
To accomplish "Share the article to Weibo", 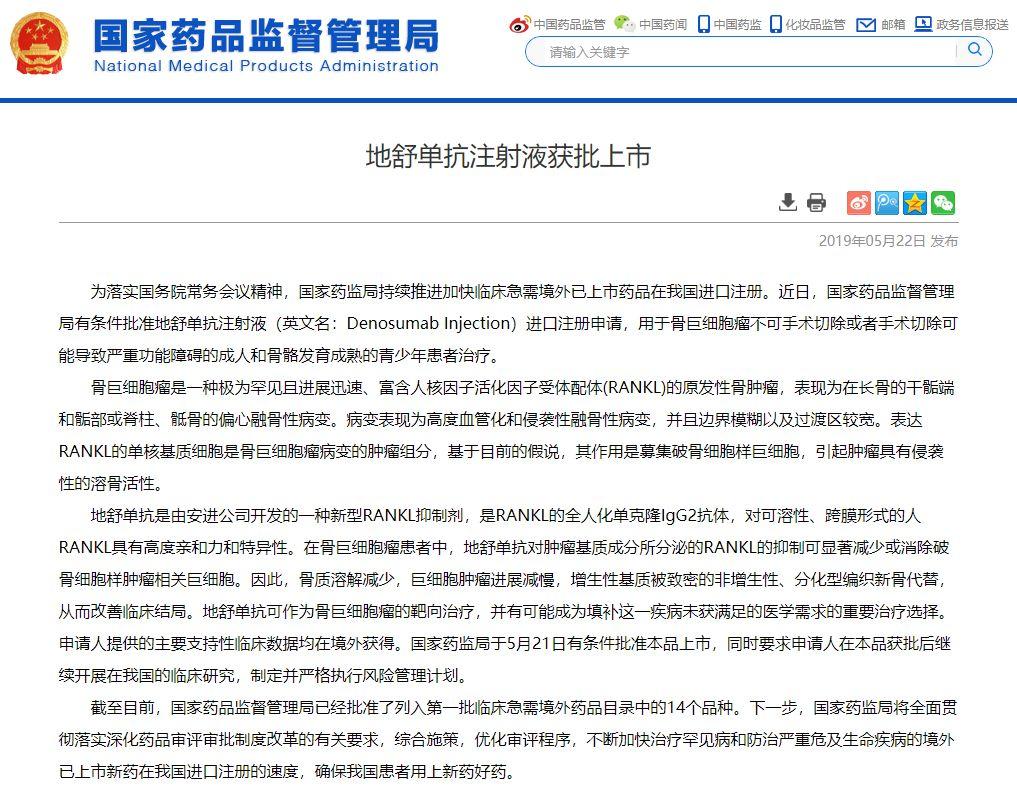I will [x=858, y=202].
